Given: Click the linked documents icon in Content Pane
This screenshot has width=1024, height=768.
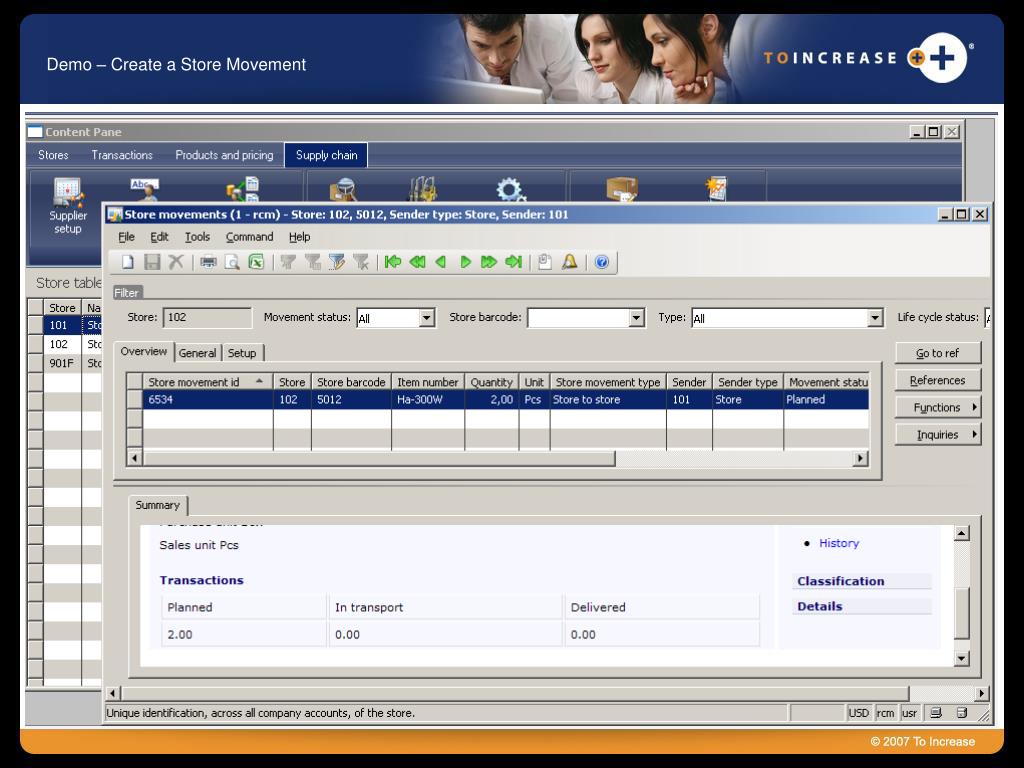Looking at the screenshot, I should (x=243, y=189).
